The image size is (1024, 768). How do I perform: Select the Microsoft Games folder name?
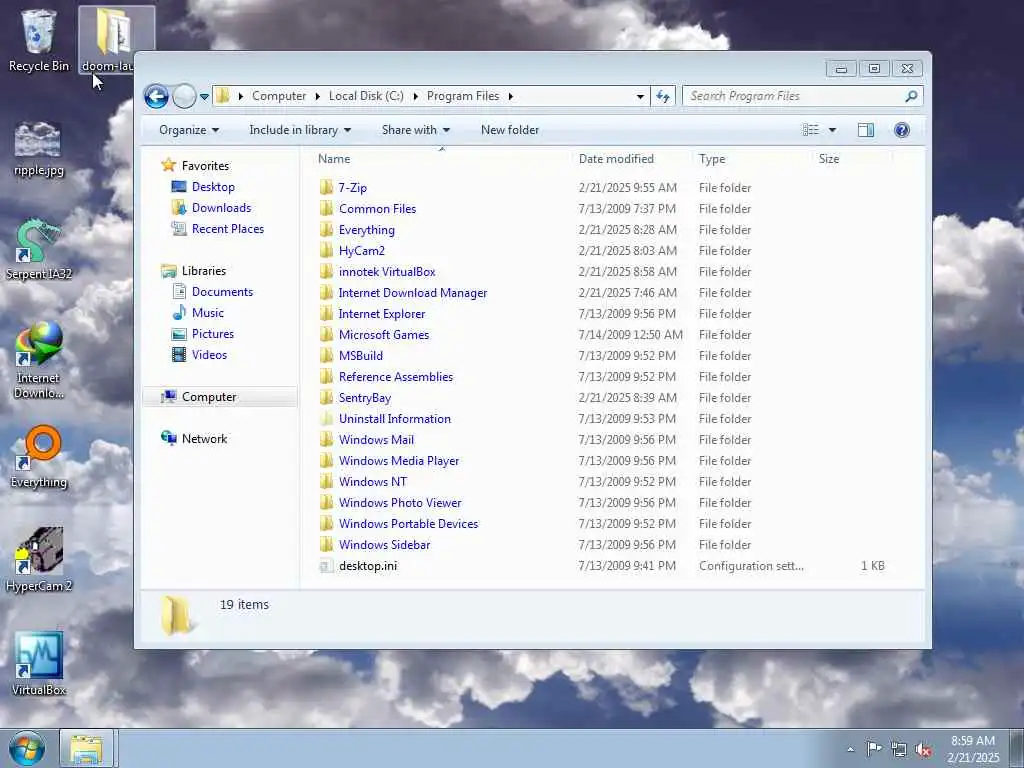point(384,335)
